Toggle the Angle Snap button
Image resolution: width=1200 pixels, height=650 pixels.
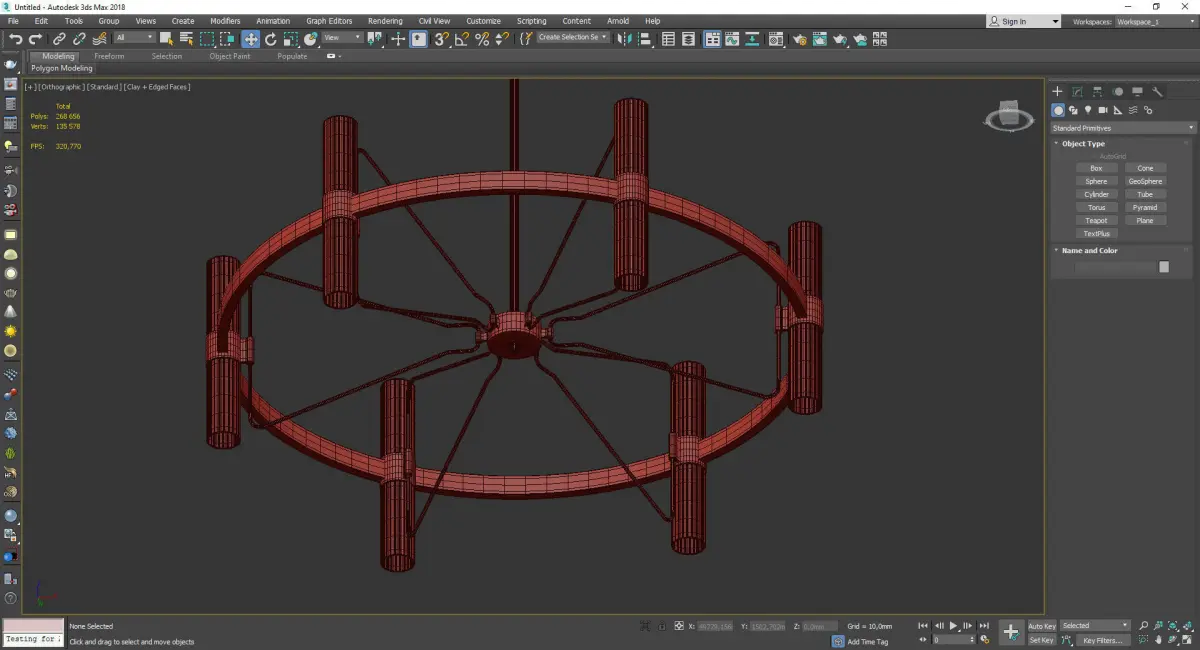tap(462, 39)
